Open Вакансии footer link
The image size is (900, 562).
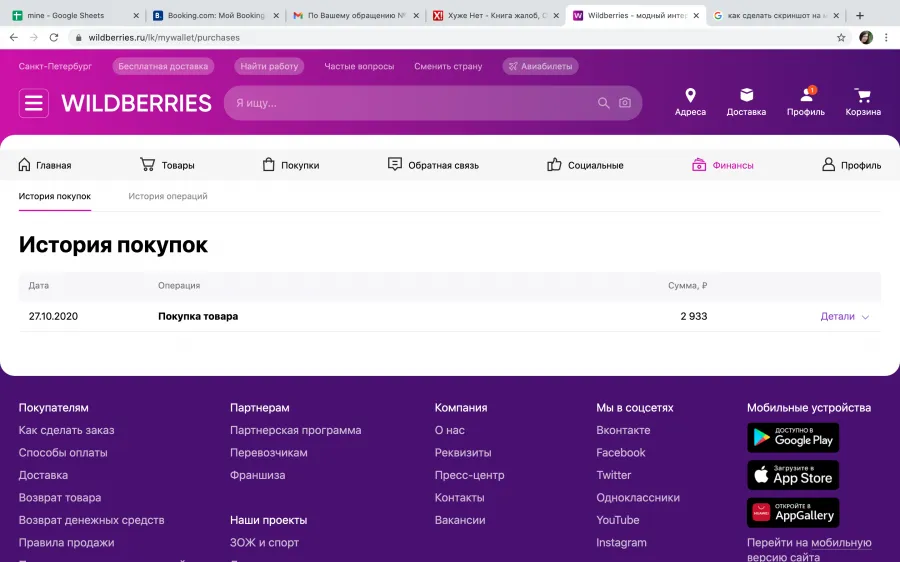click(460, 520)
